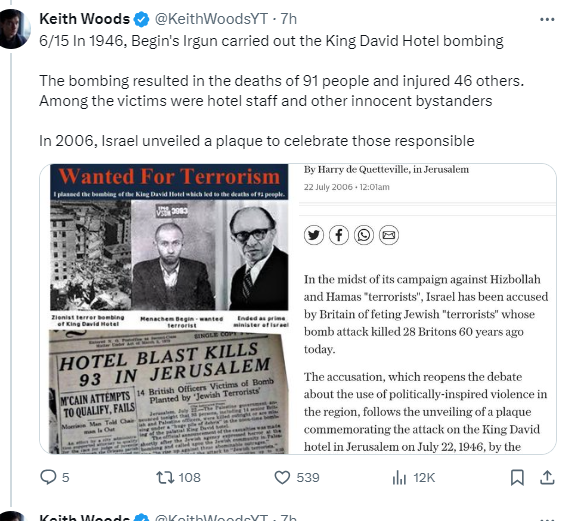
Task: Open Keith Woods profile avatar
Action: 14,29
